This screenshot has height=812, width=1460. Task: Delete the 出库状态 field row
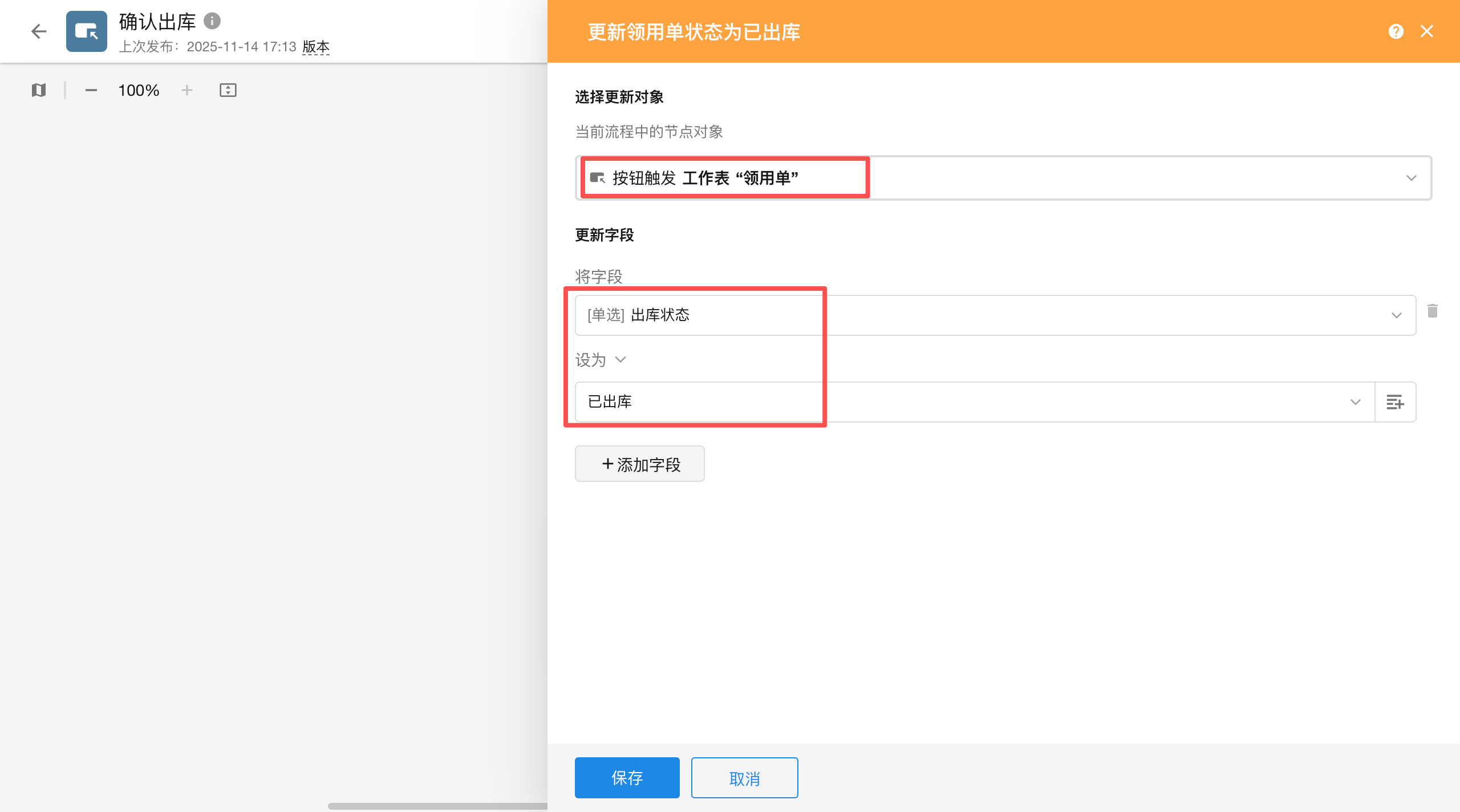point(1433,311)
